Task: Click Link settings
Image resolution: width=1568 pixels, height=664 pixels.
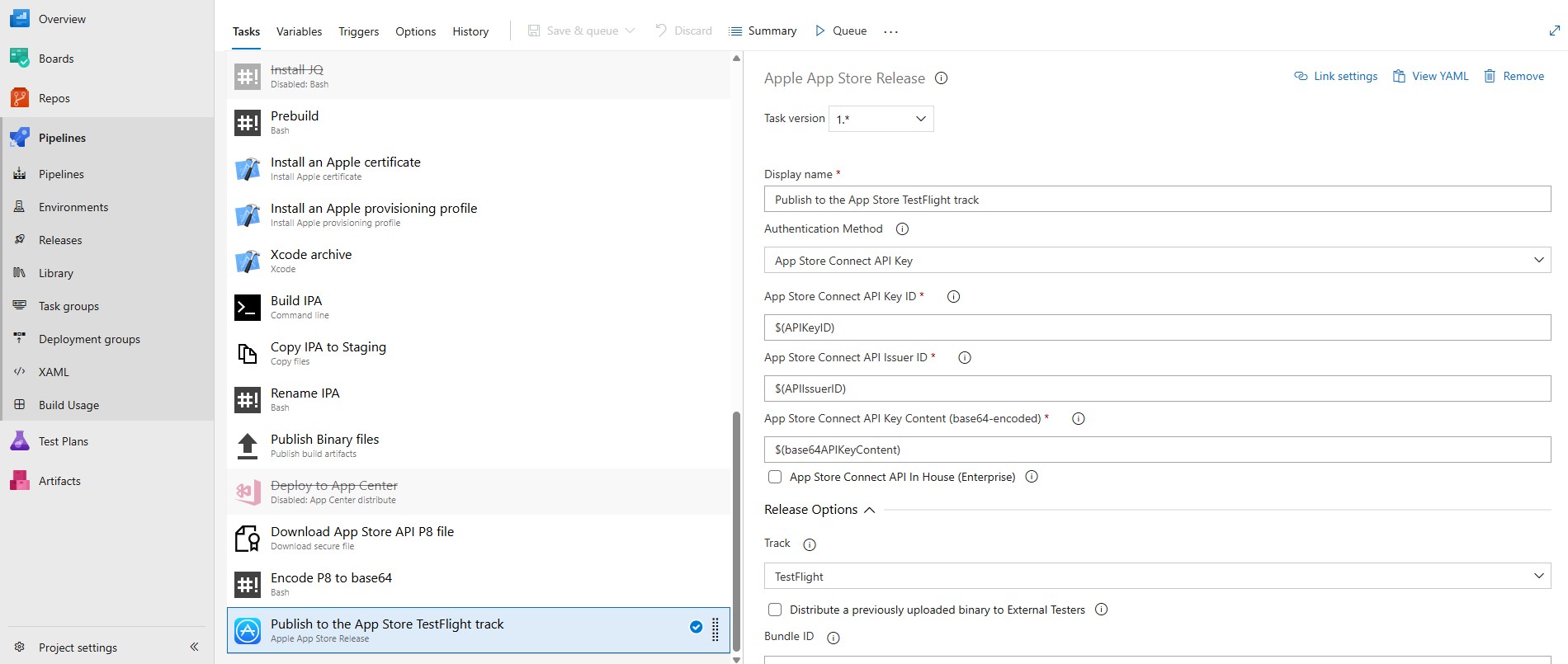Action: click(x=1335, y=76)
